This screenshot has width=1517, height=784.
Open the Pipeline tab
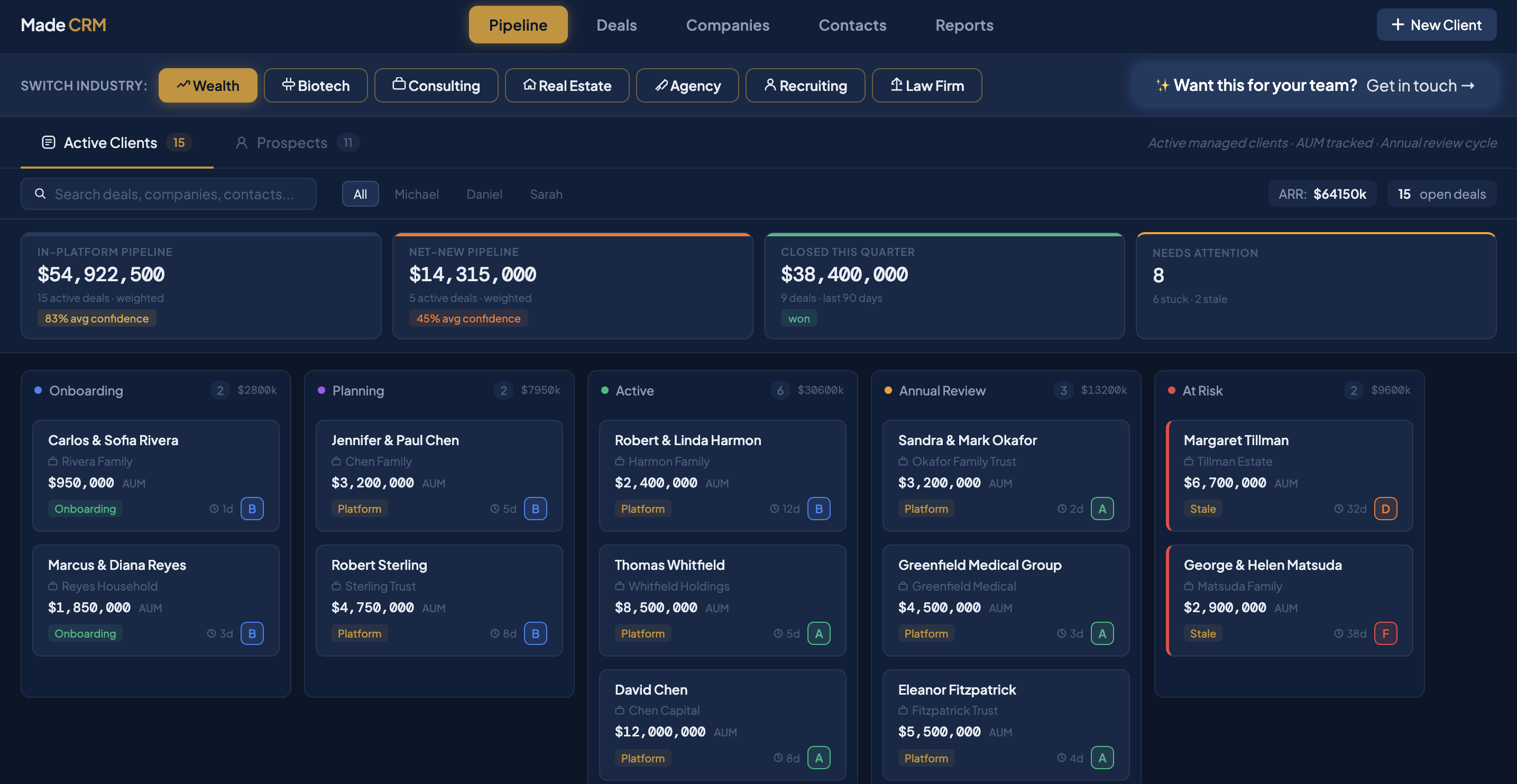click(518, 25)
